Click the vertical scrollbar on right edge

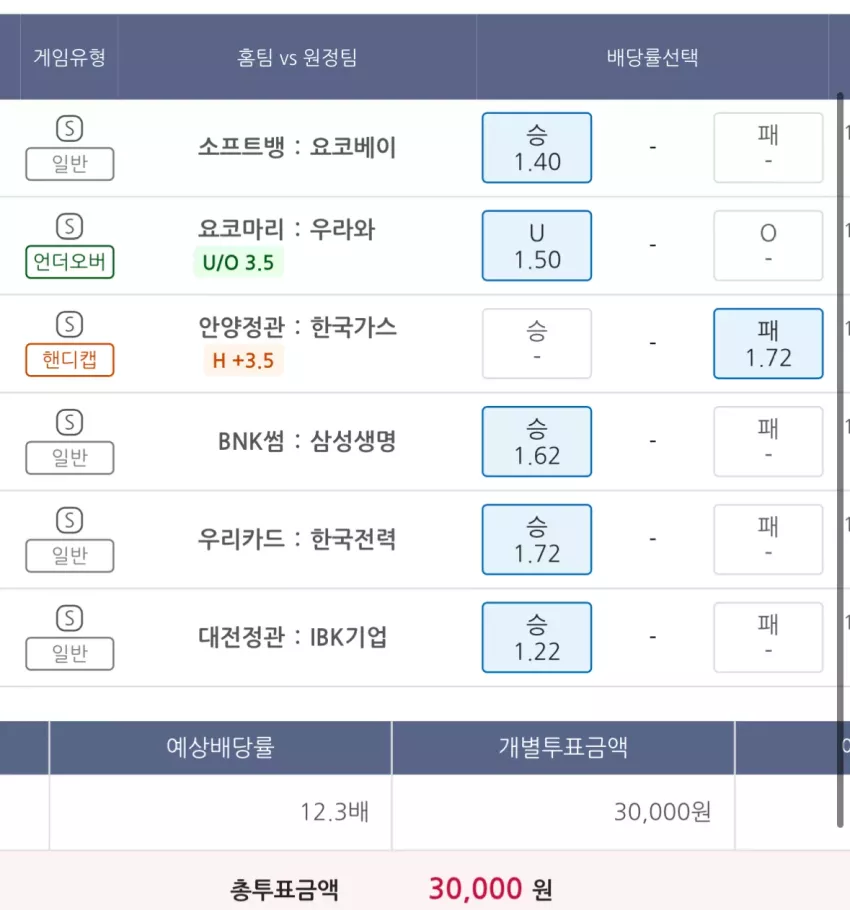click(840, 460)
